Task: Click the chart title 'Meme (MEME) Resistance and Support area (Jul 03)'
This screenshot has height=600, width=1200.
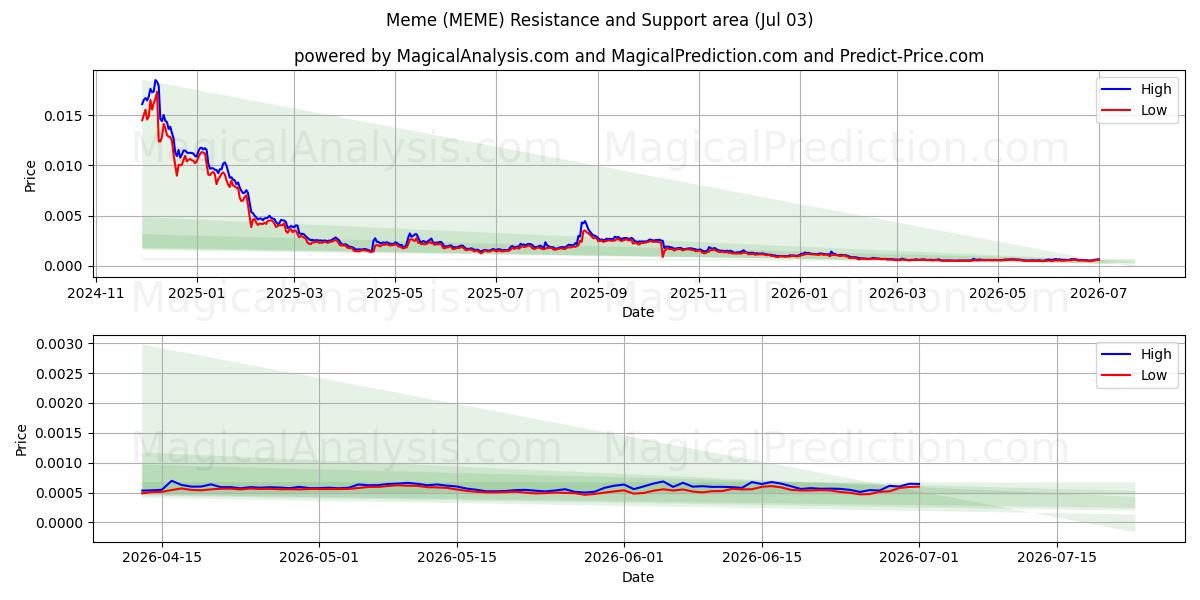Action: click(x=599, y=20)
